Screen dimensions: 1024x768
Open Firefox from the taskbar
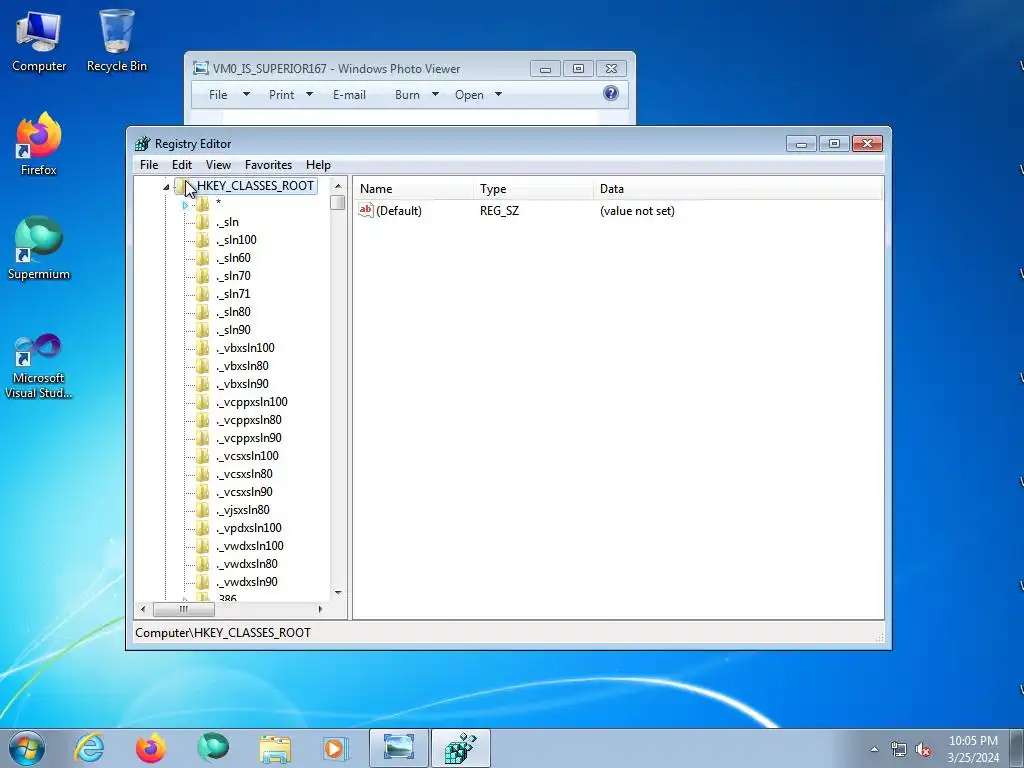150,748
